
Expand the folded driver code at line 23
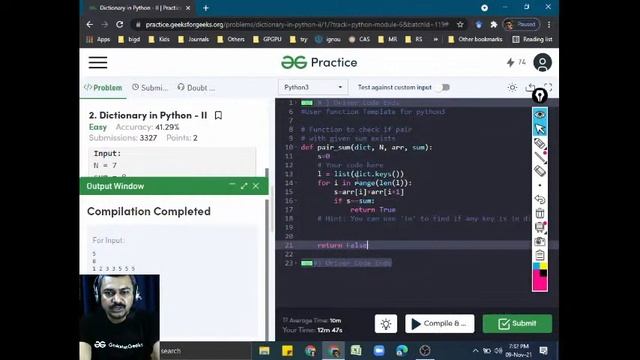(307, 263)
